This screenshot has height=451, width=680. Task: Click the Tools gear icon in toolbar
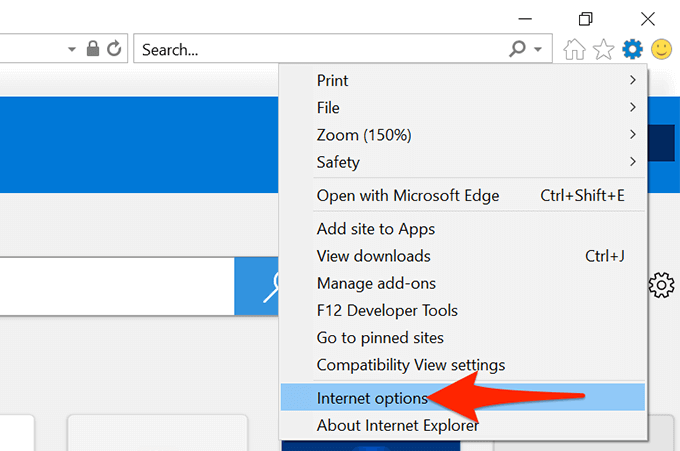pos(632,48)
